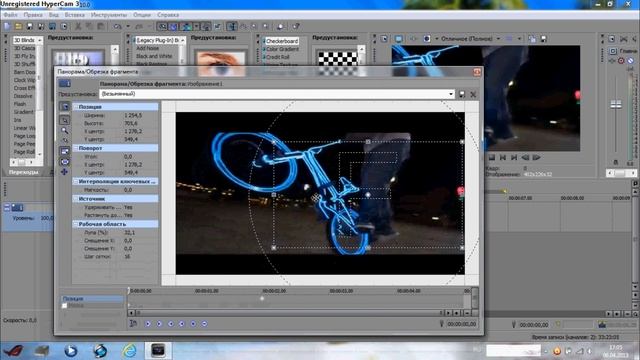The height and width of the screenshot is (360, 640).
Task: Click the Stop button under the video preview
Action: tap(492, 158)
